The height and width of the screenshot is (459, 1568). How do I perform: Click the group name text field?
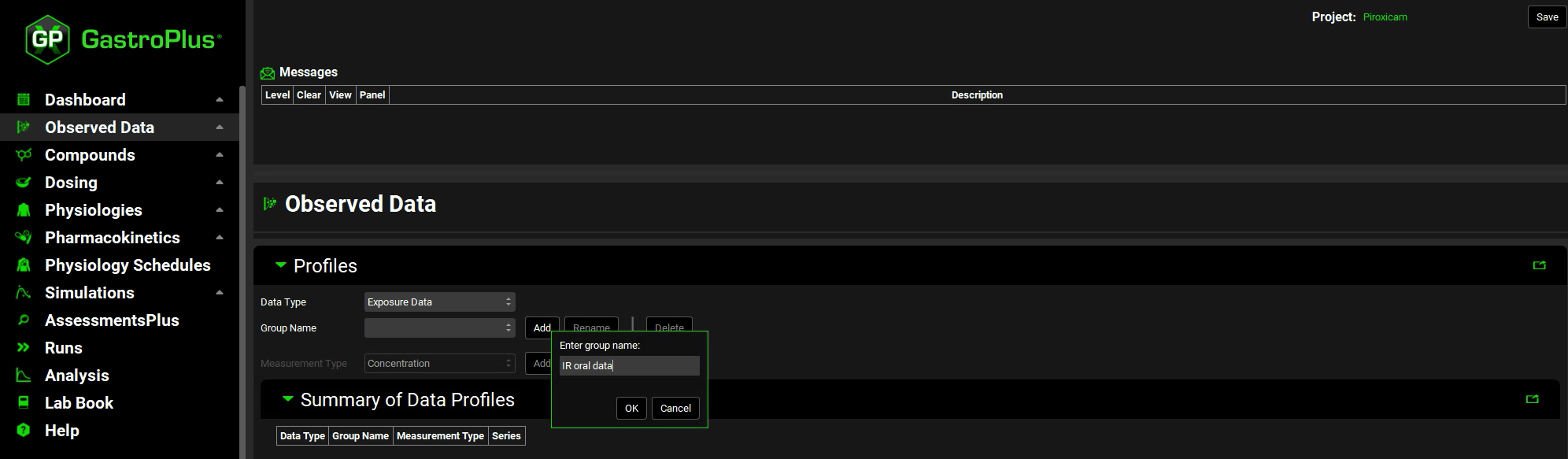tap(629, 366)
